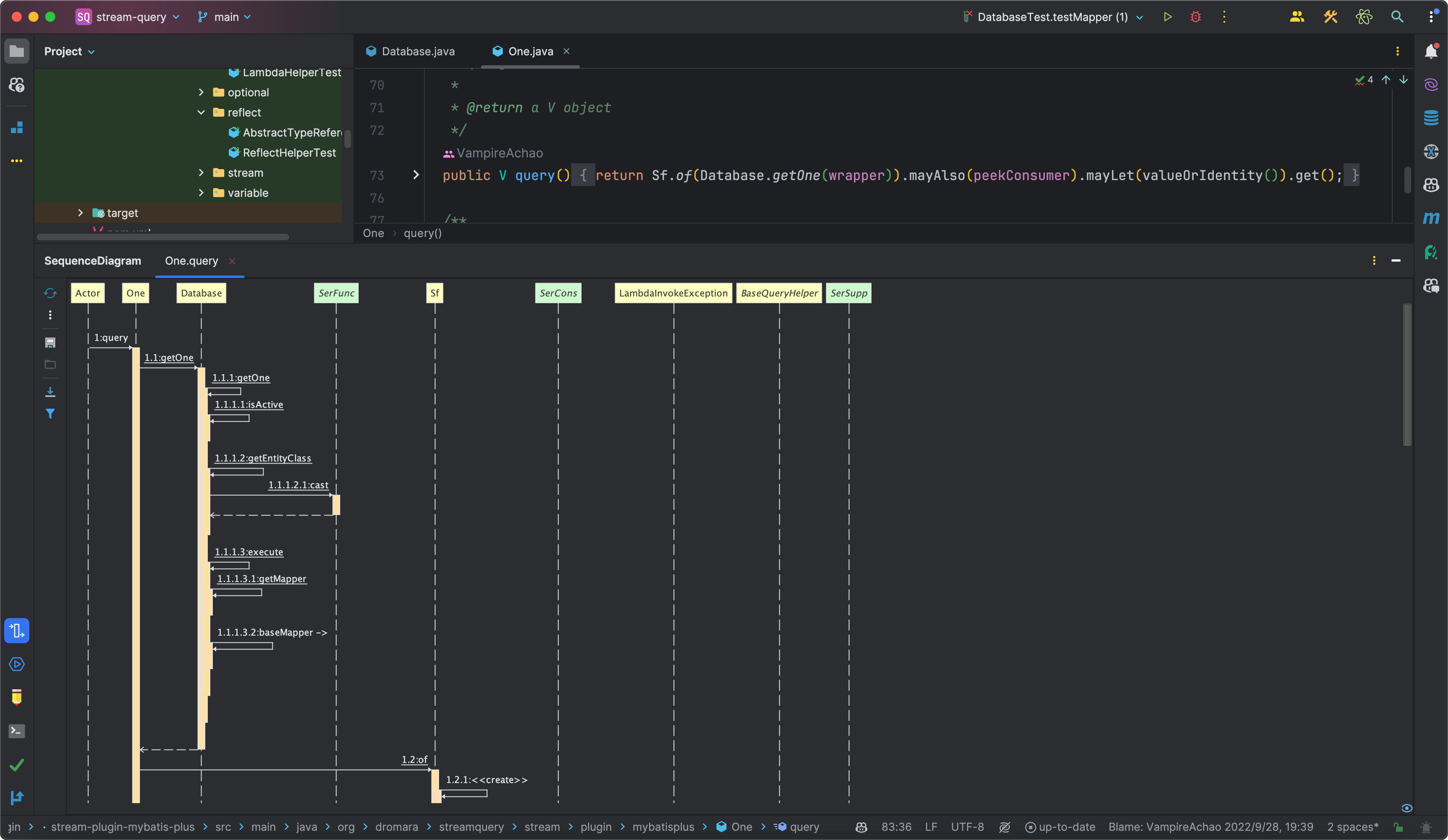
Task: Click the save diagram icon
Action: [x=50, y=343]
